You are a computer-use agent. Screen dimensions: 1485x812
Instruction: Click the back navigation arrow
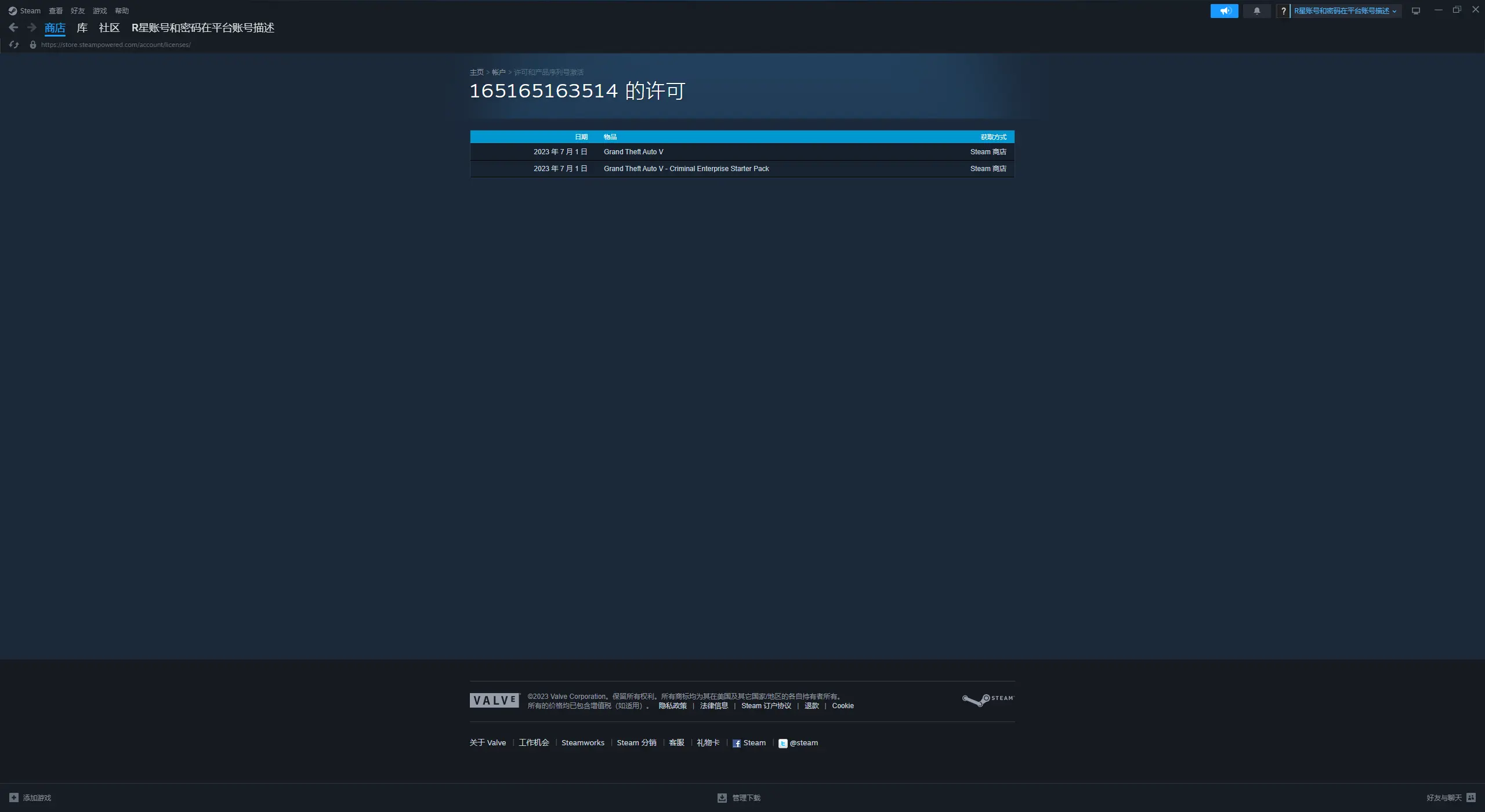coord(13,27)
